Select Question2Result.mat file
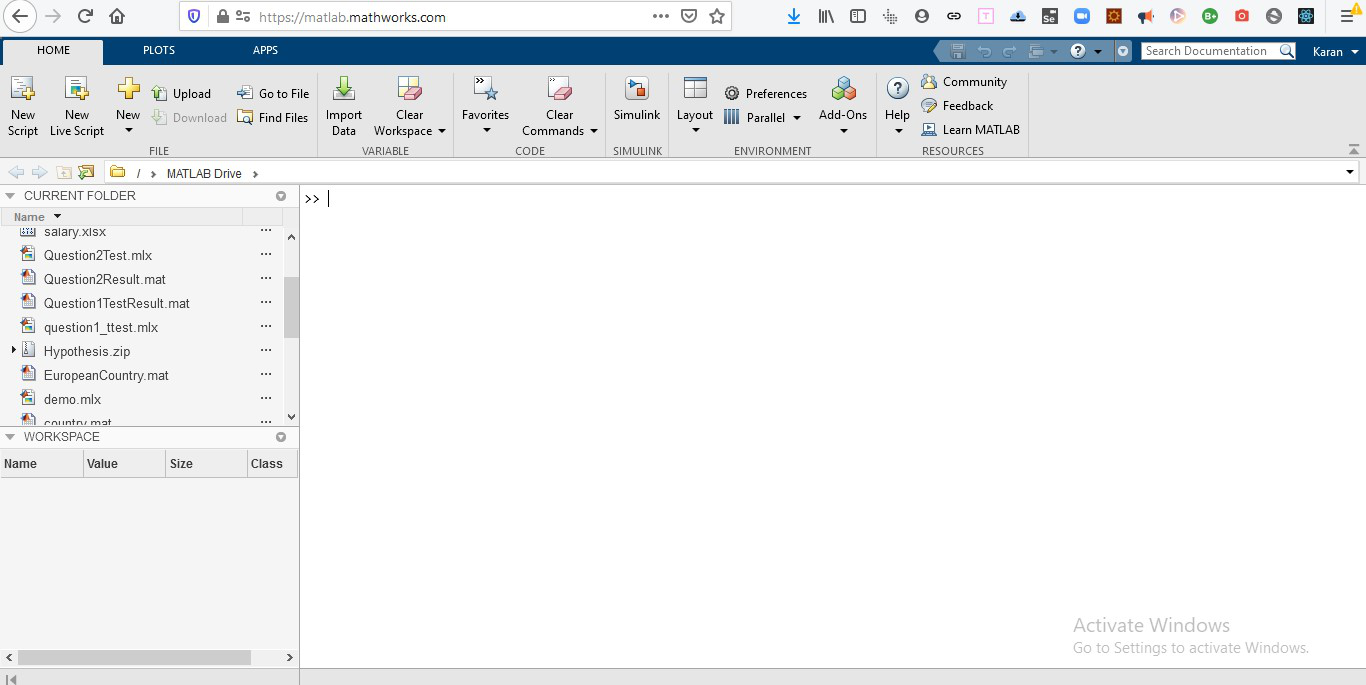The image size is (1366, 685). [104, 279]
